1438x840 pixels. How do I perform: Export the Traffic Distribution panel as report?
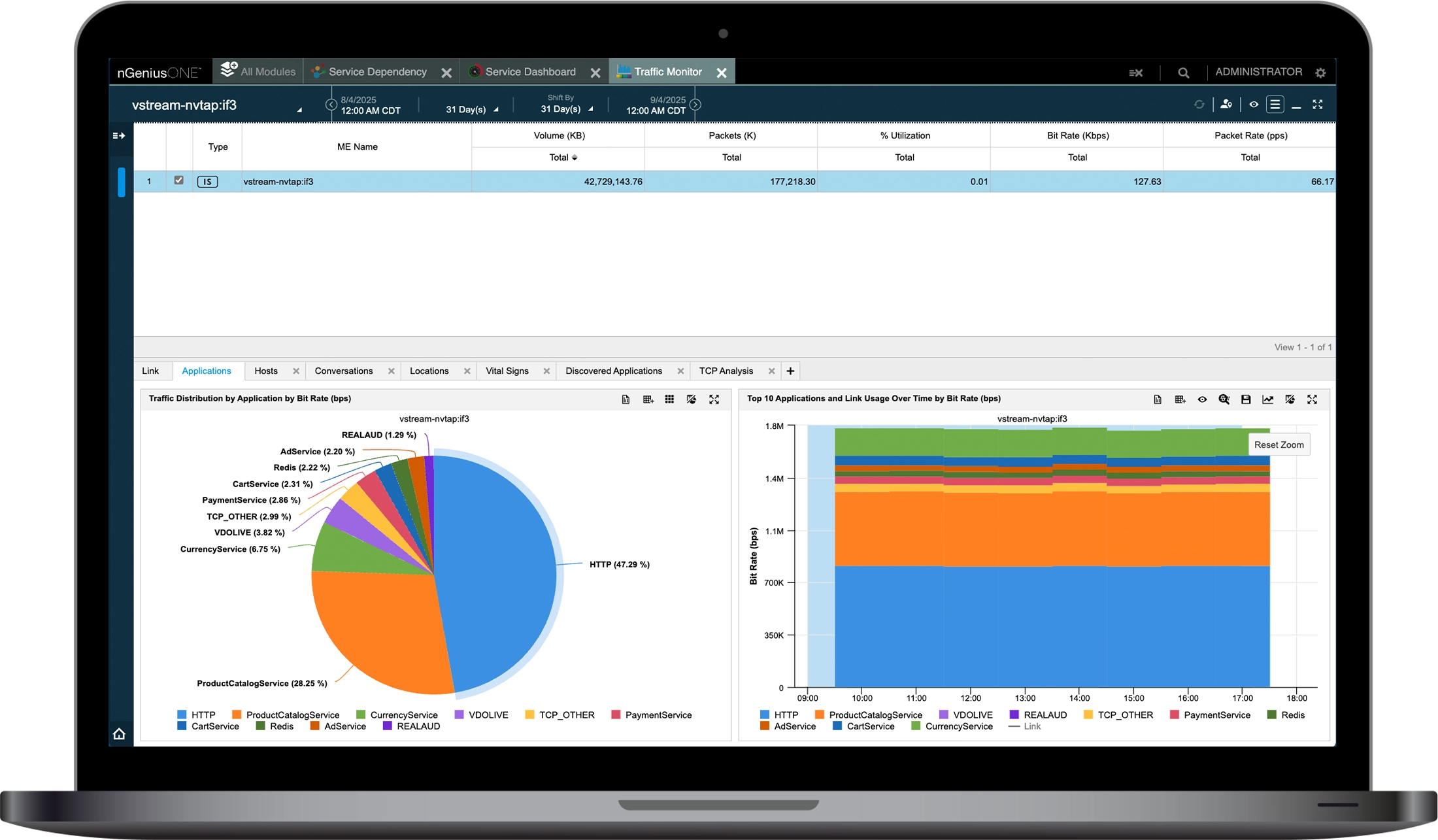626,399
